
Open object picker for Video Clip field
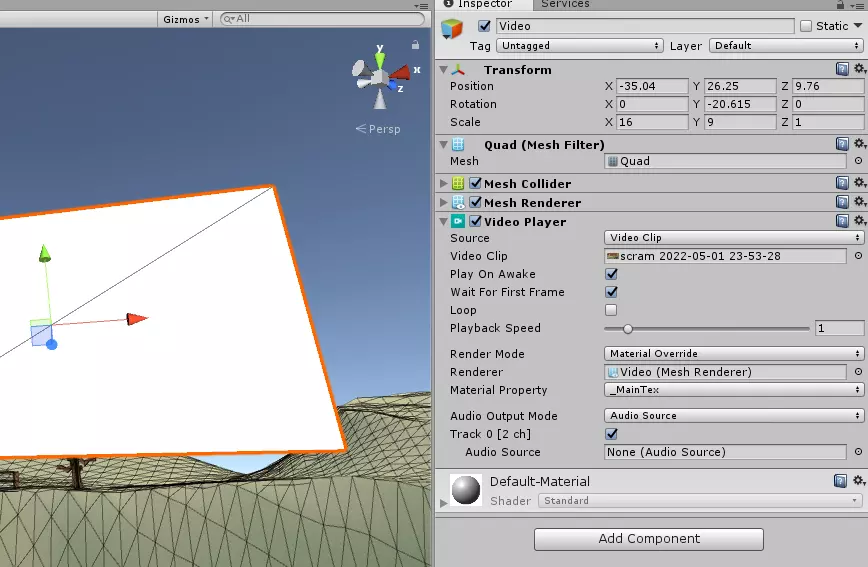pyautogui.click(x=858, y=256)
